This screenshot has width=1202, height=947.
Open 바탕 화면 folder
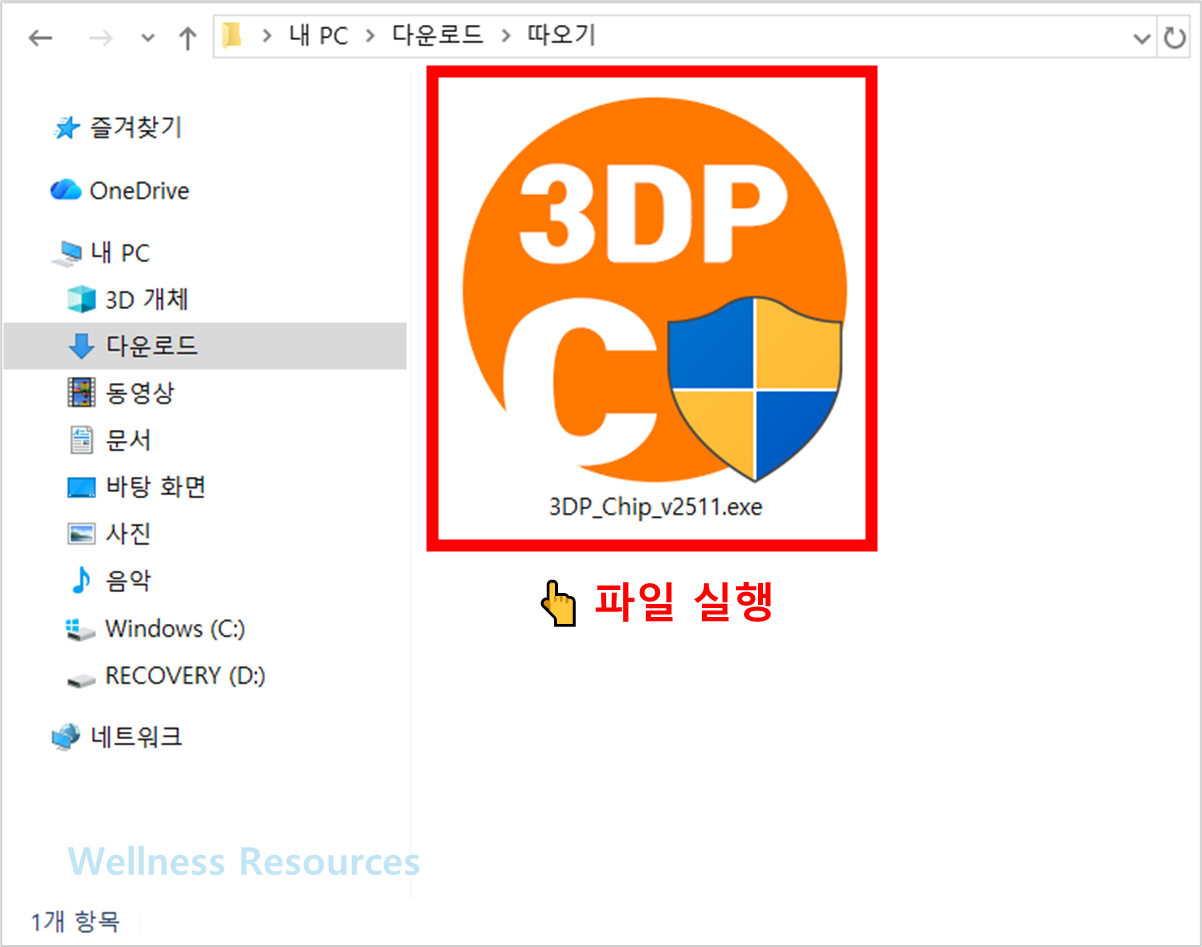pyautogui.click(x=155, y=487)
